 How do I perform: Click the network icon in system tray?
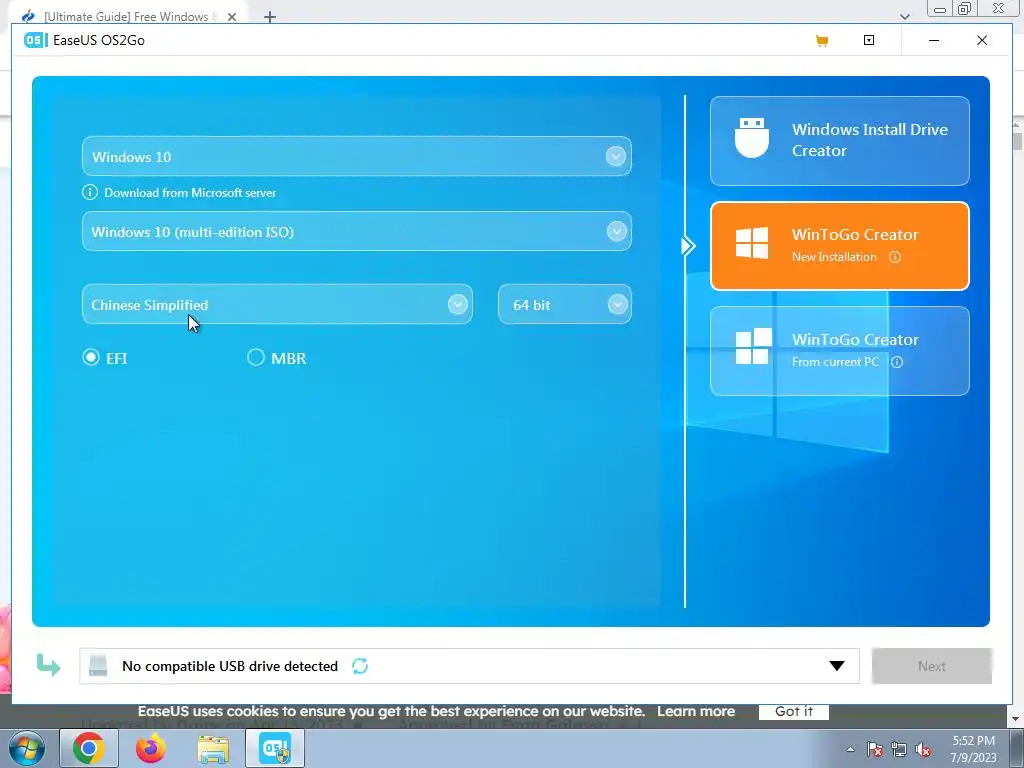[899, 750]
